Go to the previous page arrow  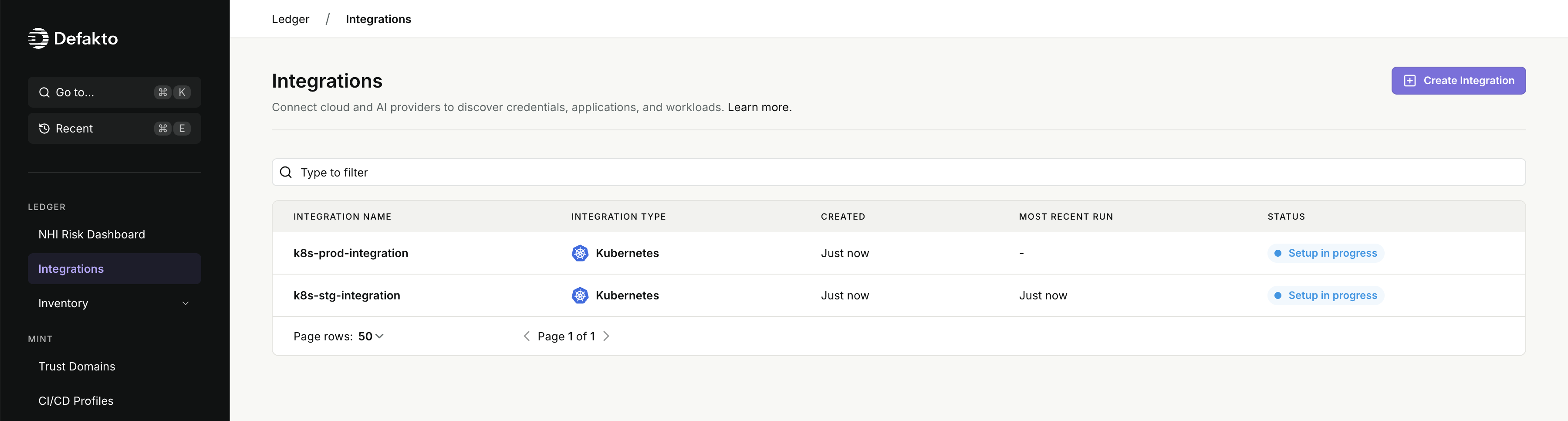pyautogui.click(x=527, y=336)
